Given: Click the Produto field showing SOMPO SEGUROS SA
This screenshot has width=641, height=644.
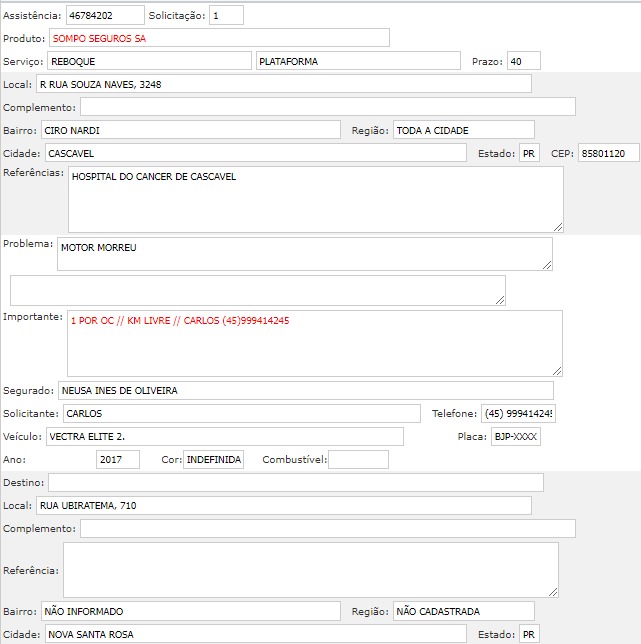Looking at the screenshot, I should (219, 38).
